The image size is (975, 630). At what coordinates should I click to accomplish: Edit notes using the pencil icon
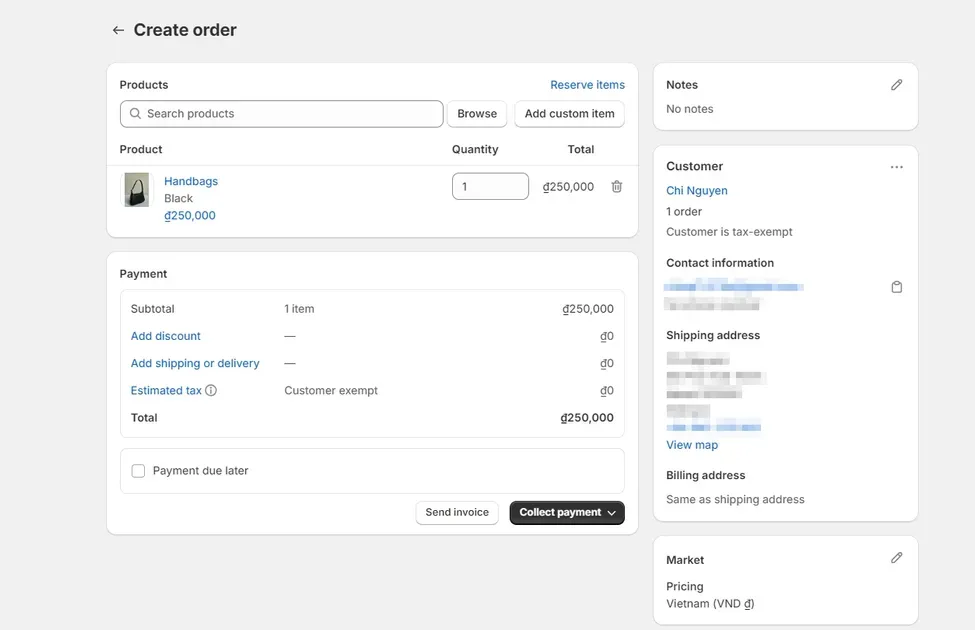(896, 85)
